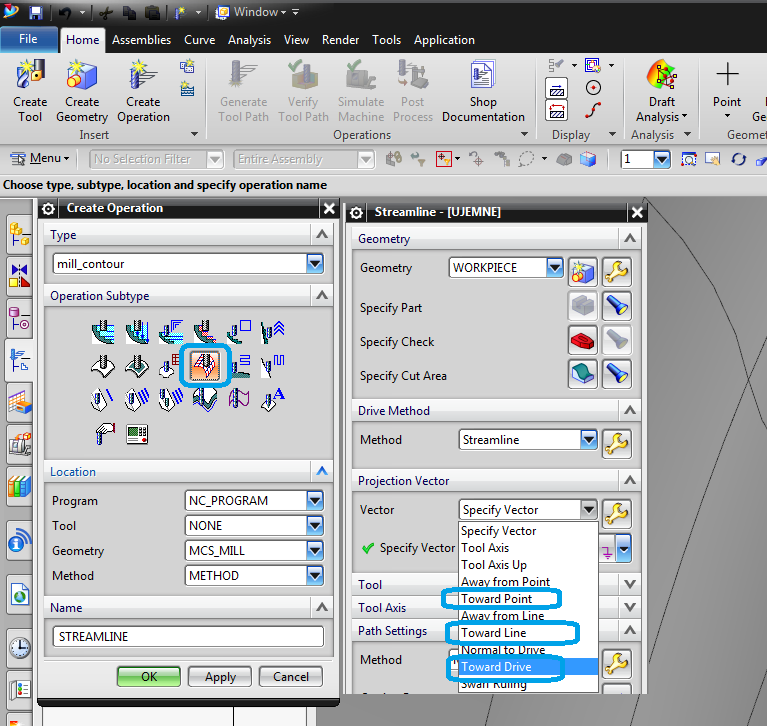
Task: Expand the Tool section in Streamline
Action: [x=630, y=584]
